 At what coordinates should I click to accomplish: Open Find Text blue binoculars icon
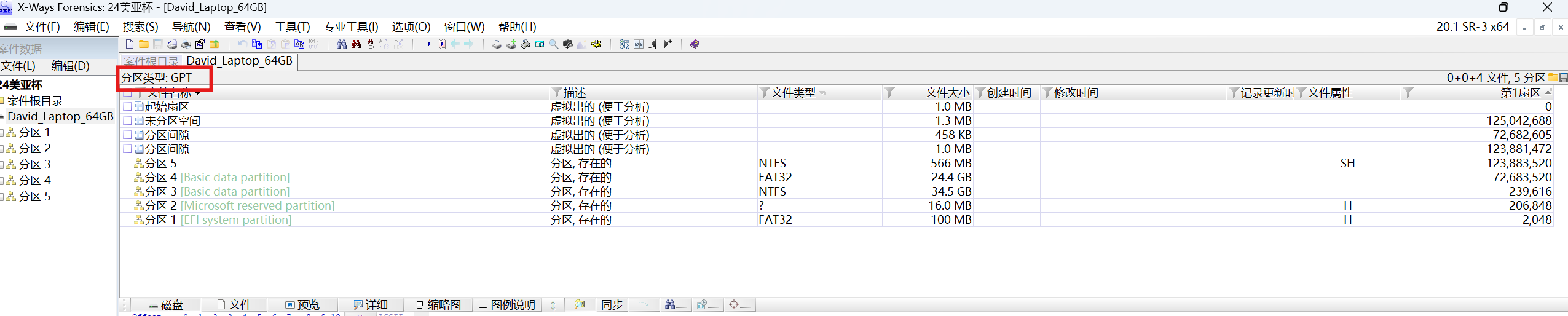tap(341, 44)
